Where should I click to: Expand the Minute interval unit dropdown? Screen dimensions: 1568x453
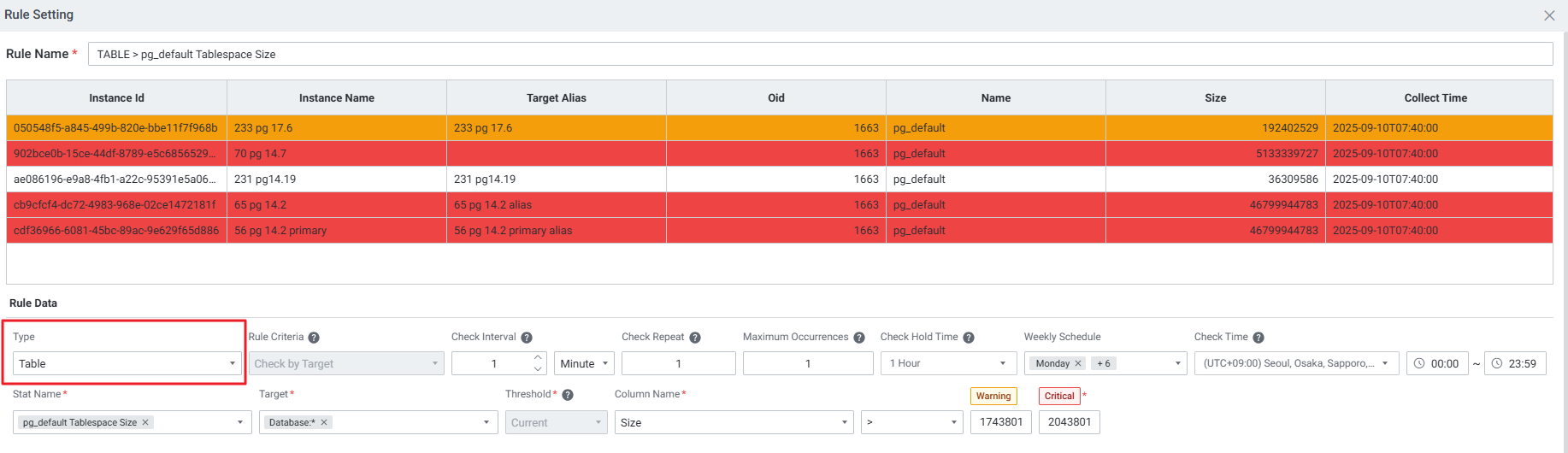tap(584, 363)
